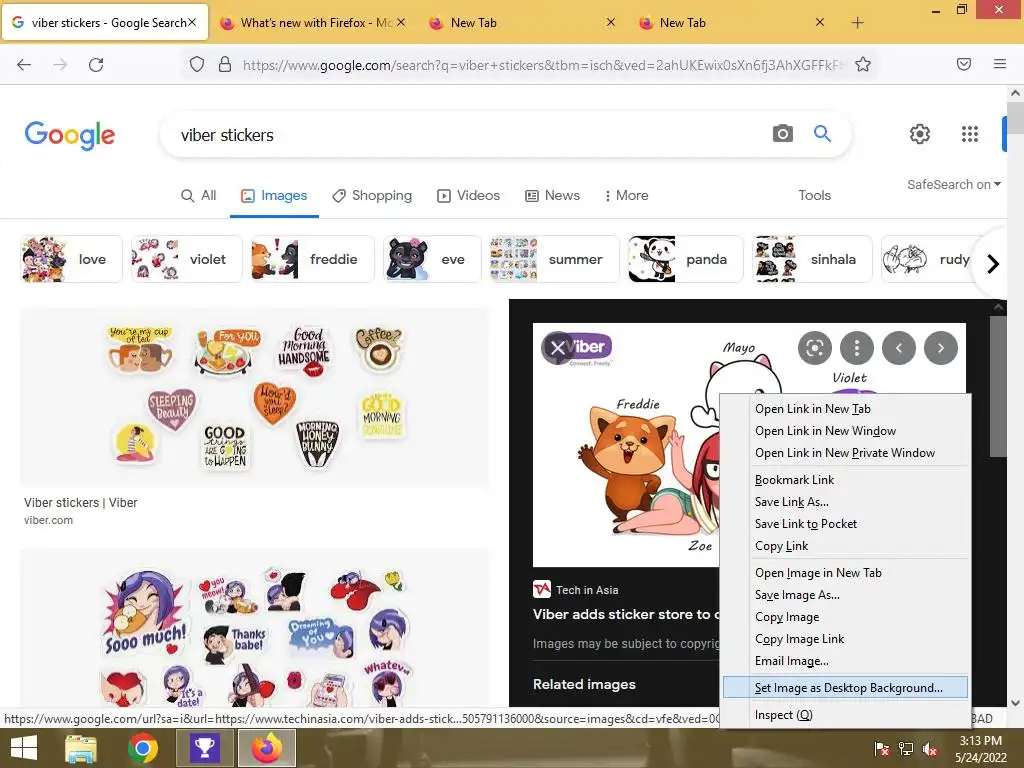
Task: Bookmark this page with the star icon
Action: [863, 64]
